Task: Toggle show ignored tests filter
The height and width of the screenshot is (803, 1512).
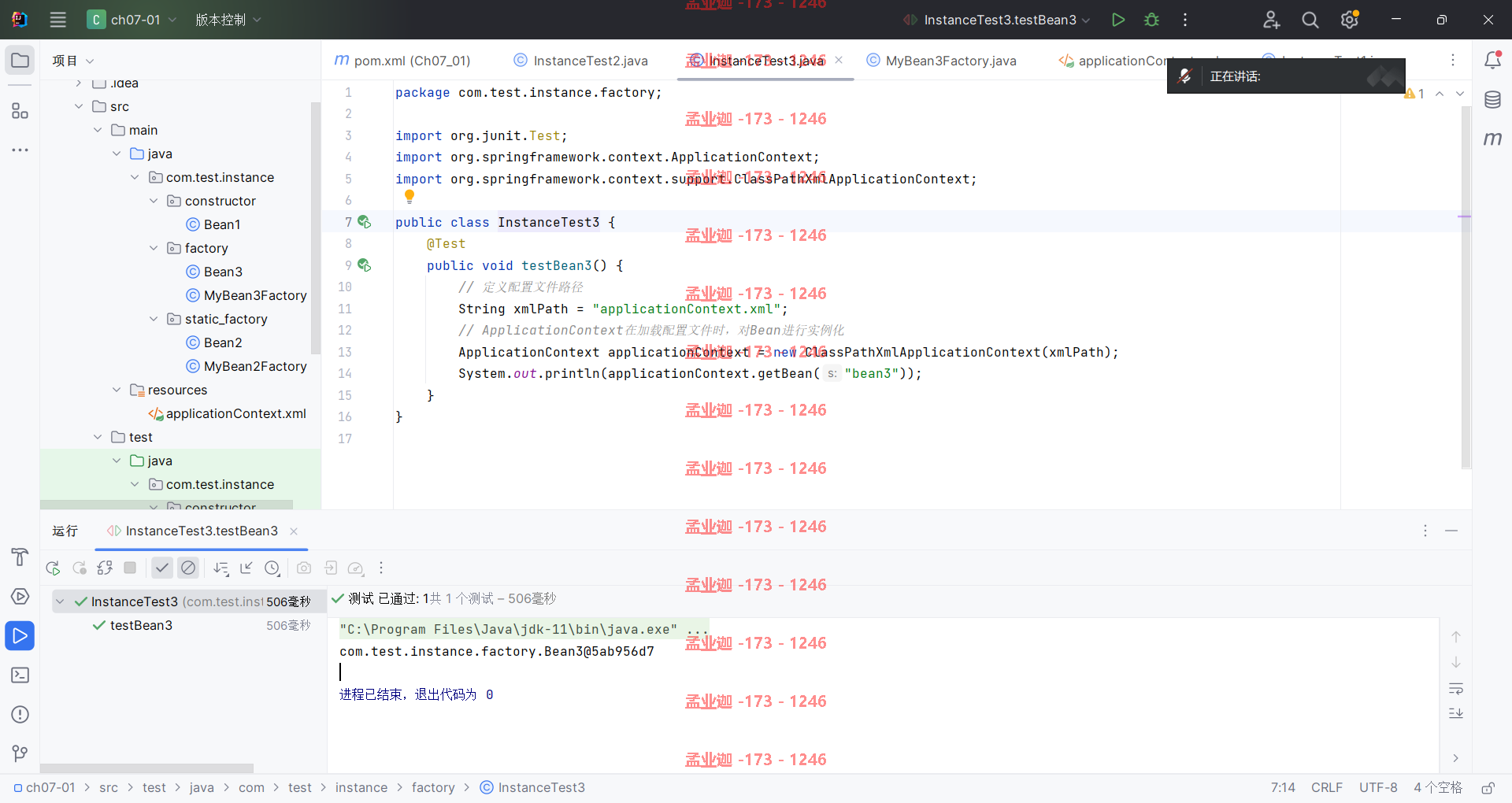Action: click(x=188, y=568)
